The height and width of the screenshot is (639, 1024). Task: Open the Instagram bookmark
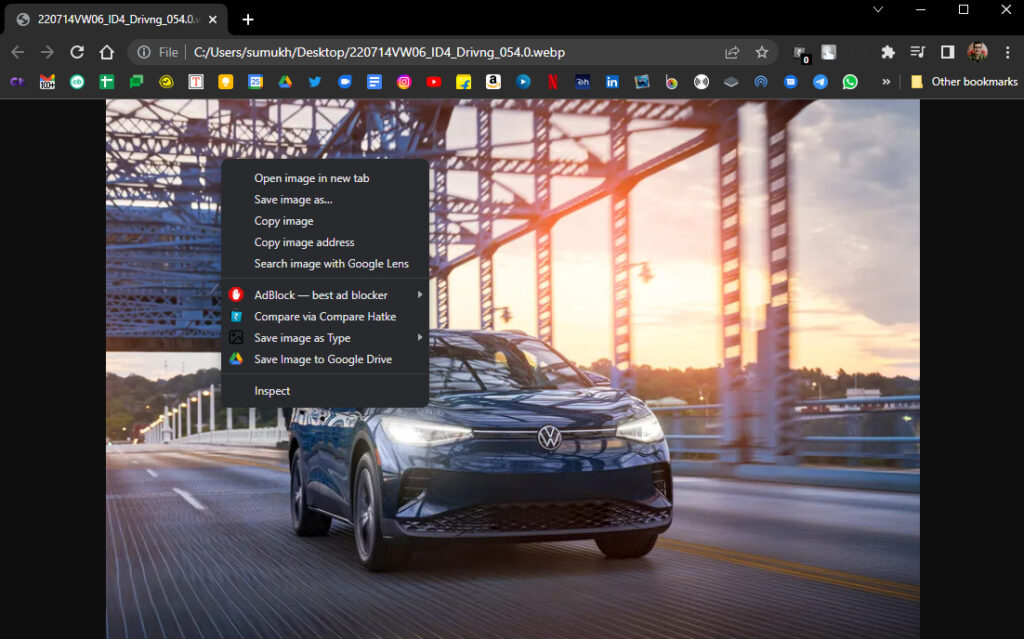click(x=404, y=82)
